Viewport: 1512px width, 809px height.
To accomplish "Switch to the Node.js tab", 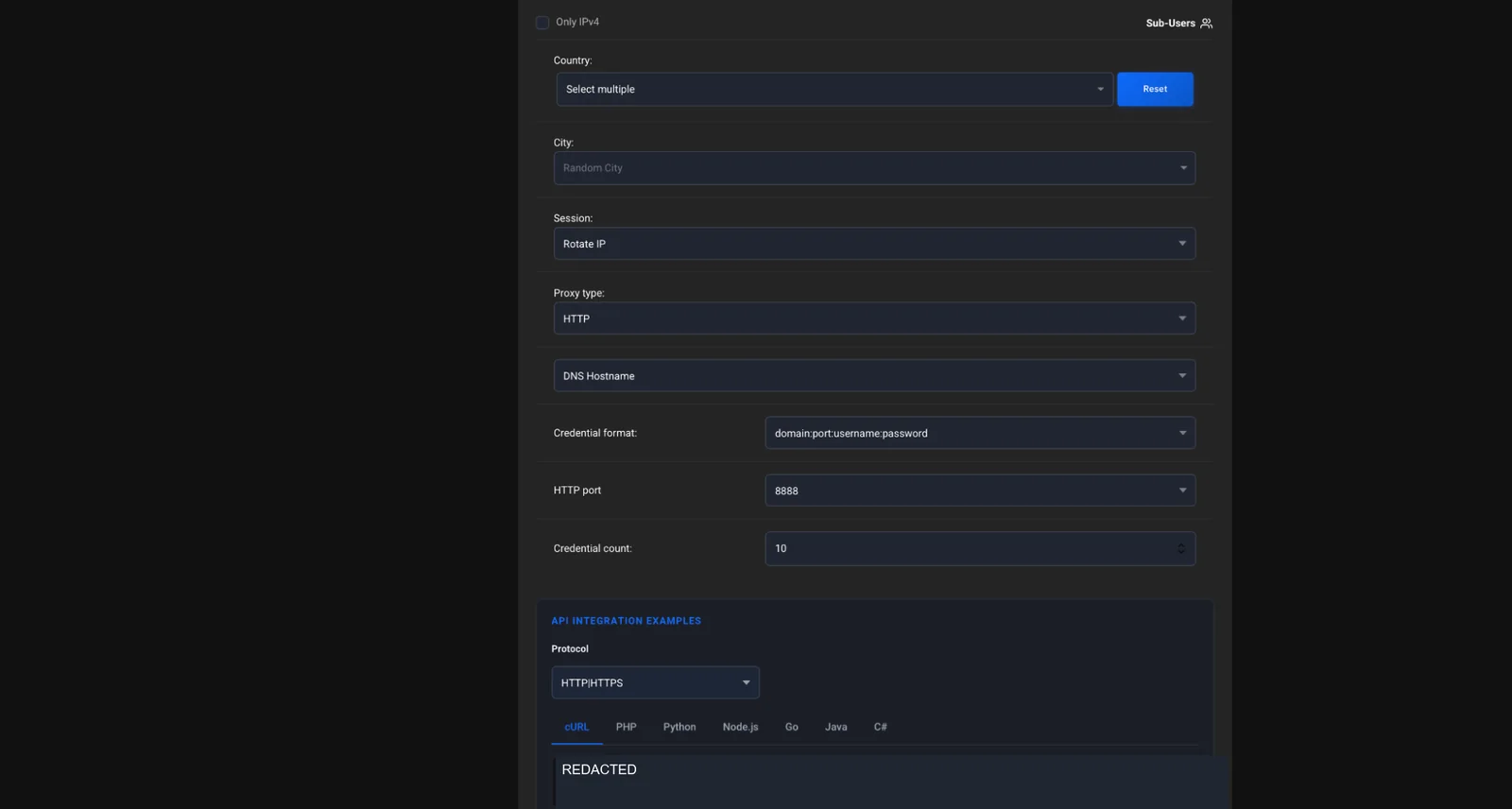I will 741,728.
